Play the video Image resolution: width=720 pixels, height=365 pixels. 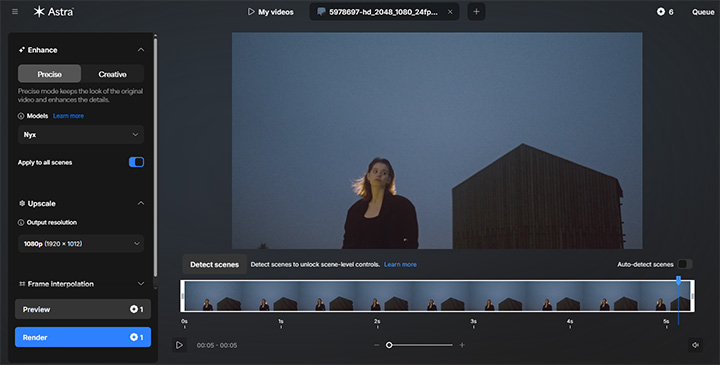click(x=180, y=345)
